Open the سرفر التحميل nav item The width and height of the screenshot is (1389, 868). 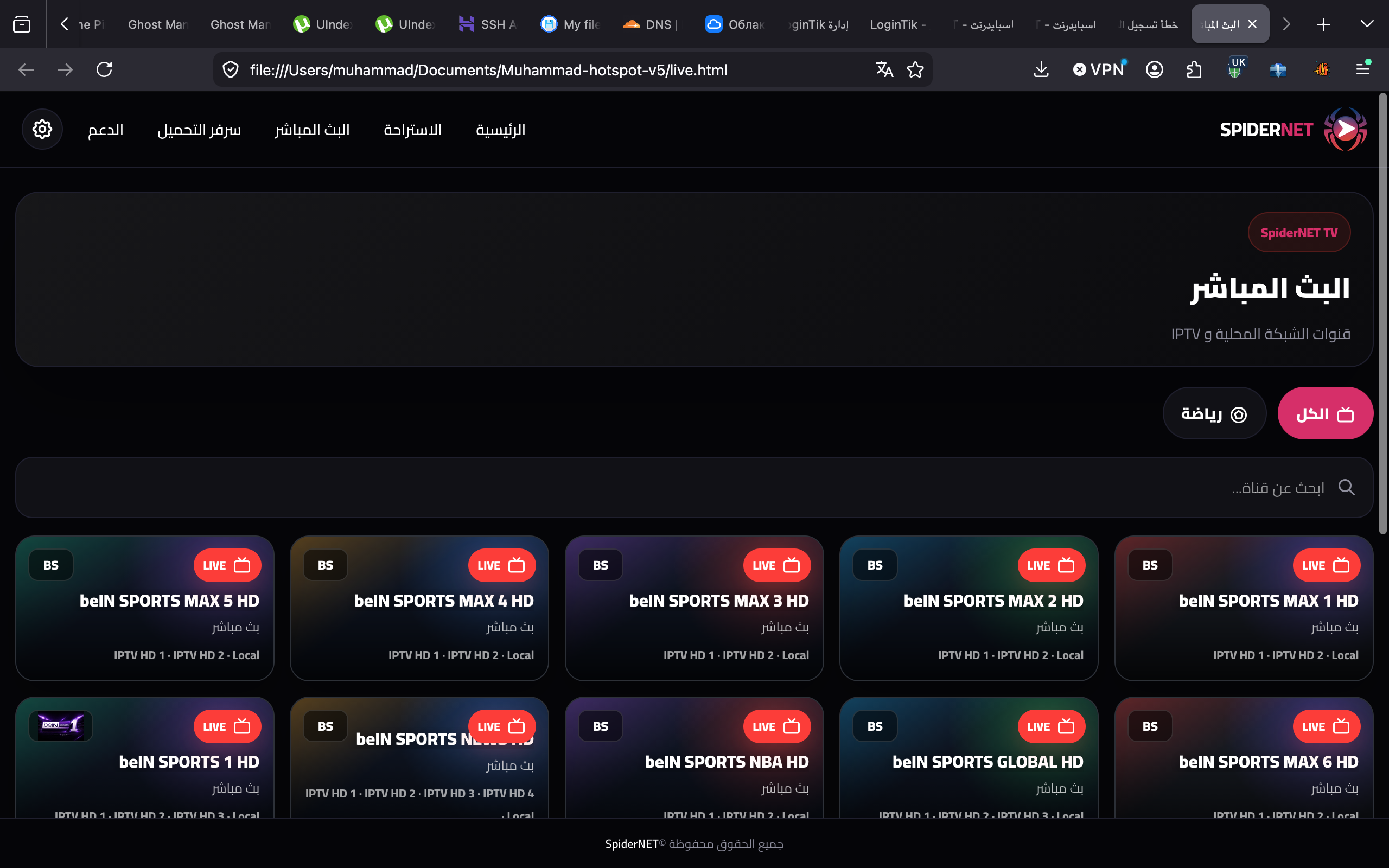click(x=199, y=130)
